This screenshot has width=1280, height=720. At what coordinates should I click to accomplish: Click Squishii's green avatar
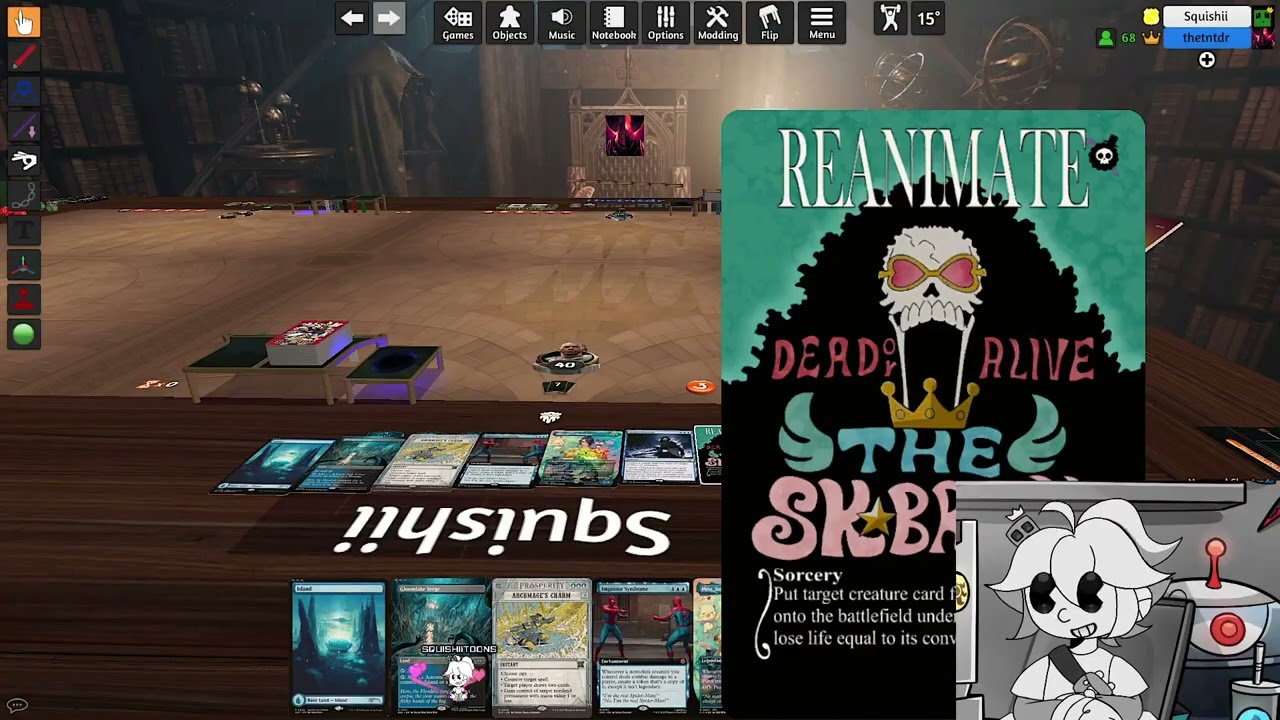[x=1261, y=16]
